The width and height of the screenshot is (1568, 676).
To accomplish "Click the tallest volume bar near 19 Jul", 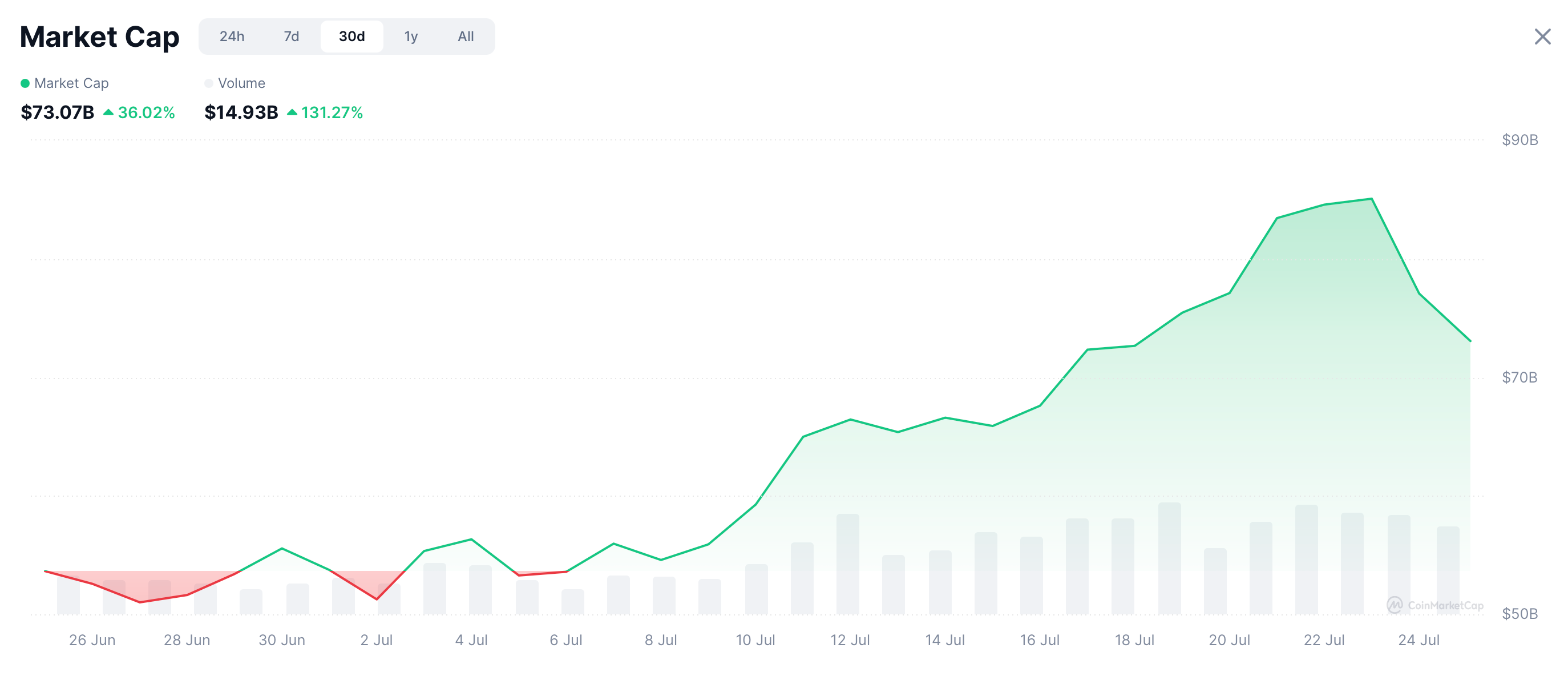I will coord(1170,558).
